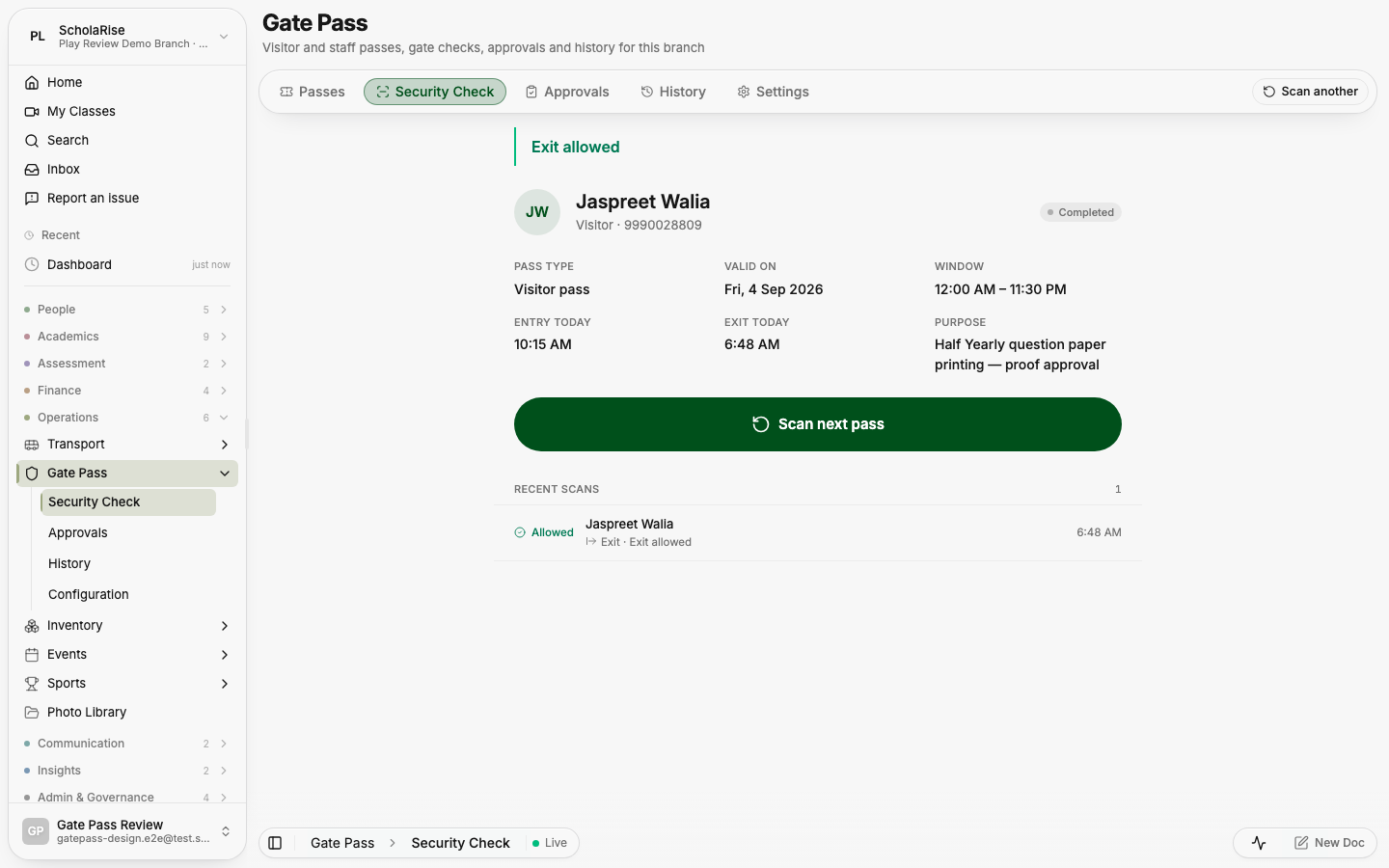The height and width of the screenshot is (868, 1389).
Task: Expand the Communication section
Action: point(224,744)
